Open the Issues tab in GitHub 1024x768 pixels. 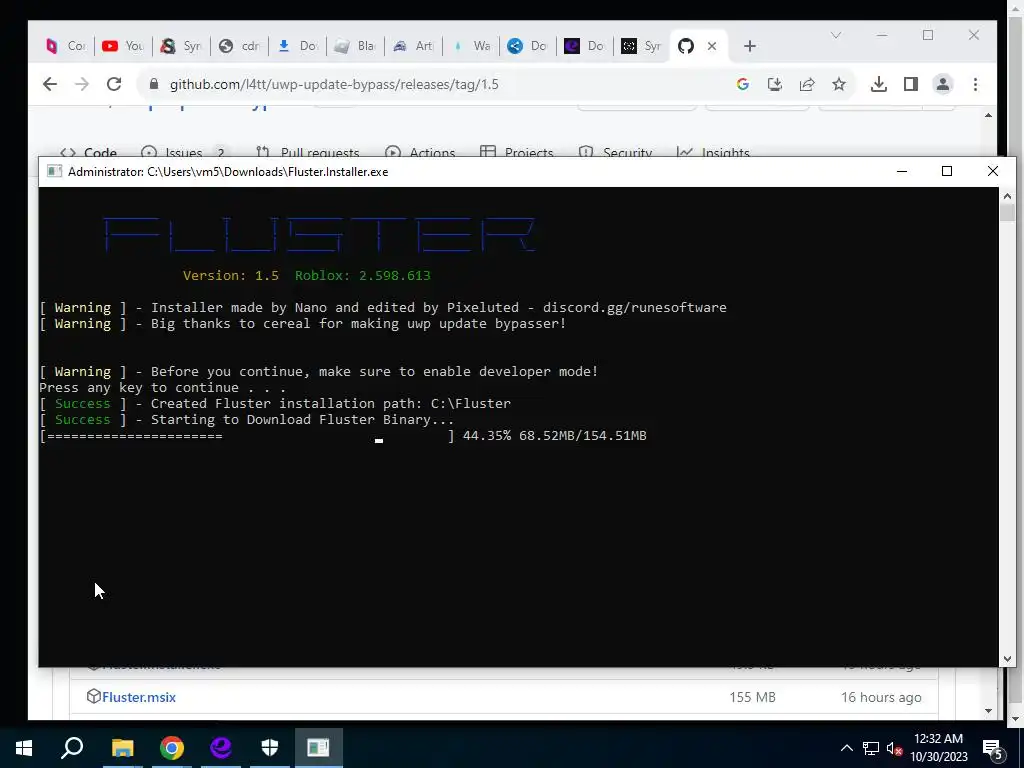click(183, 152)
